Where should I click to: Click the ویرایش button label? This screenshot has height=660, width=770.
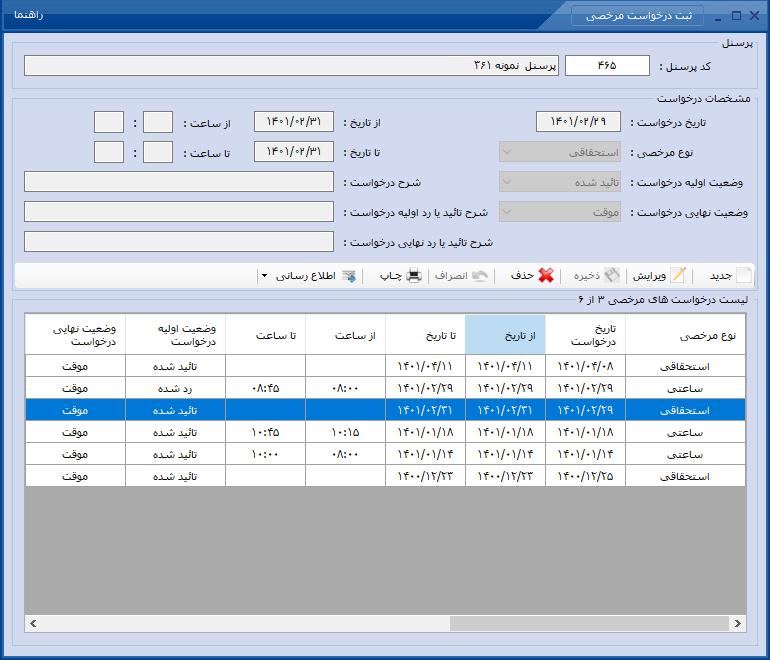coord(649,276)
